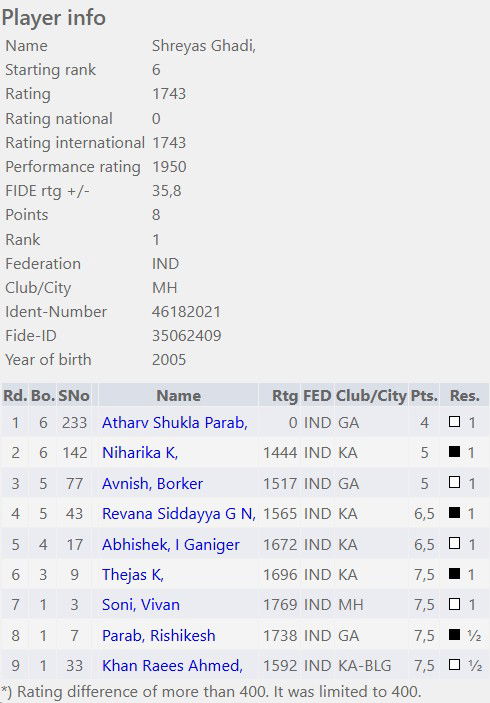Open Niharika K player page
Viewport: 490px width, 703px height.
pos(140,453)
